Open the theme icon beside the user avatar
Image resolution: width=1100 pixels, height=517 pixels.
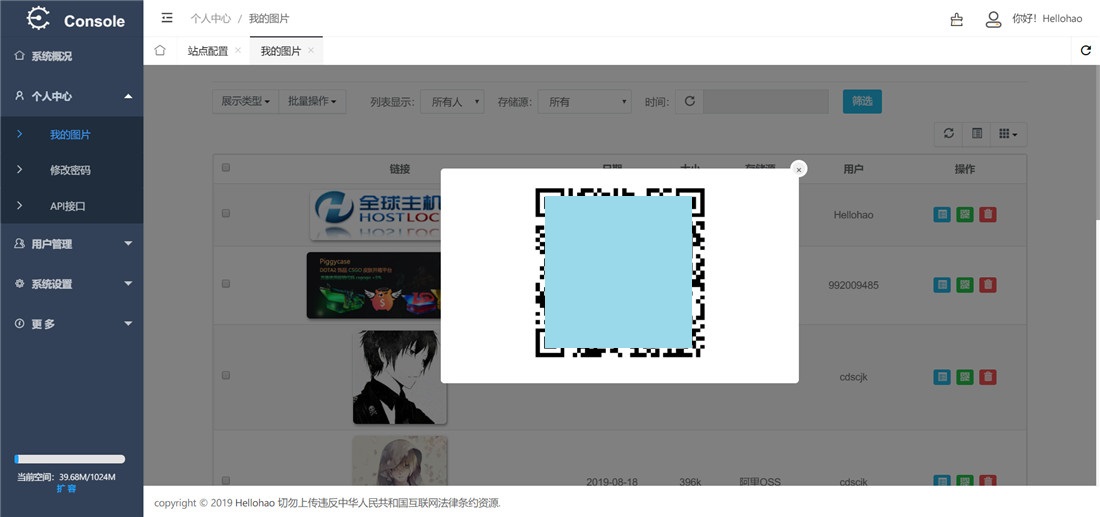click(x=957, y=19)
